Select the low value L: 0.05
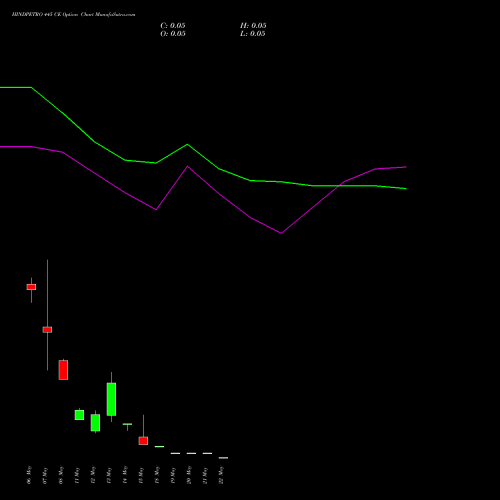 point(253,34)
